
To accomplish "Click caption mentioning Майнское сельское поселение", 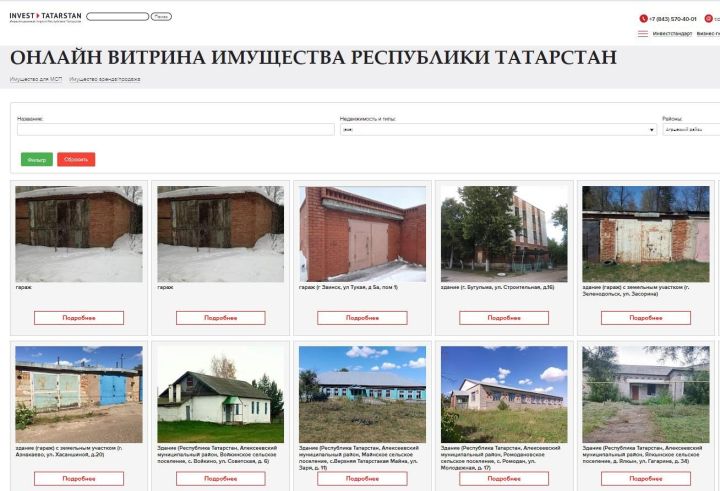I will [x=359, y=457].
